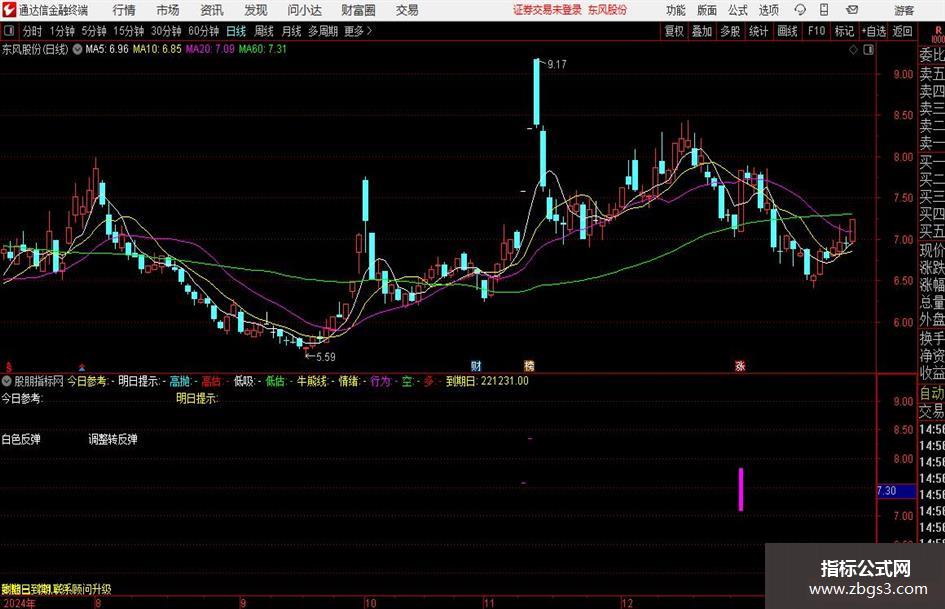Expand the 更多 periods chevron
This screenshot has width=945, height=609.
click(x=369, y=31)
